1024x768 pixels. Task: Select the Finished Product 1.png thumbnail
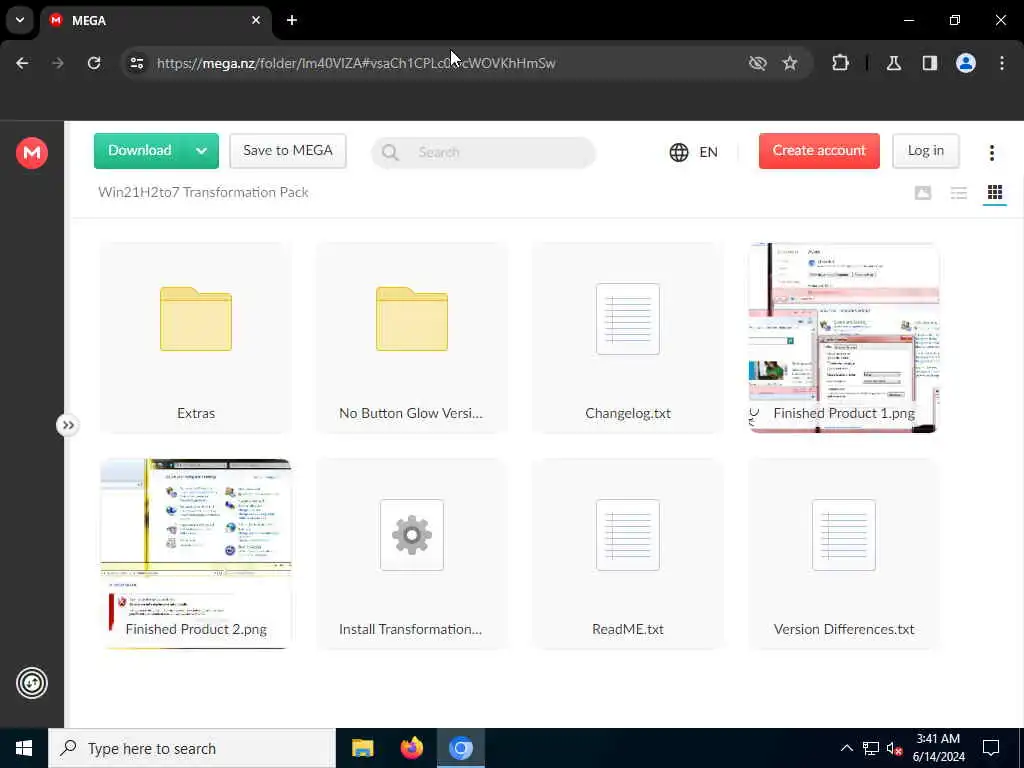[x=844, y=338]
